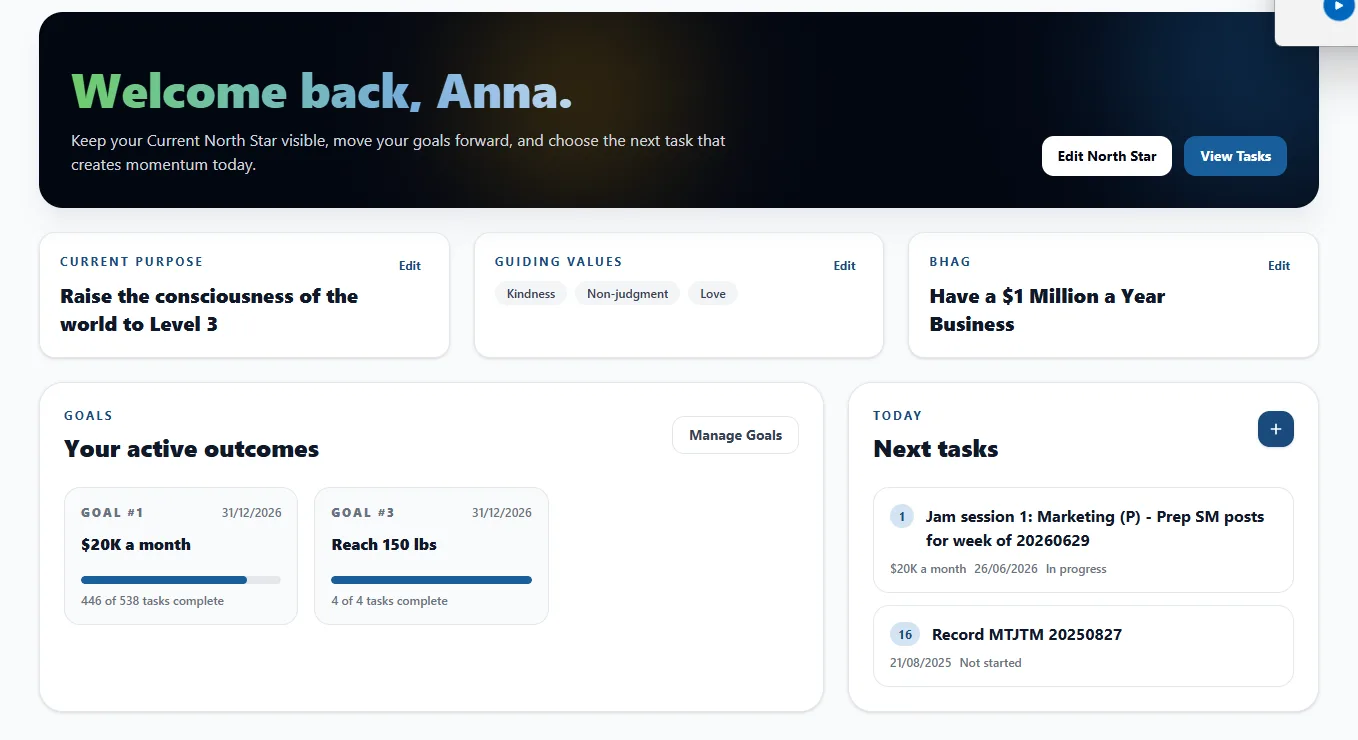Select the Kindness value chip
The width and height of the screenshot is (1358, 740).
(x=531, y=294)
